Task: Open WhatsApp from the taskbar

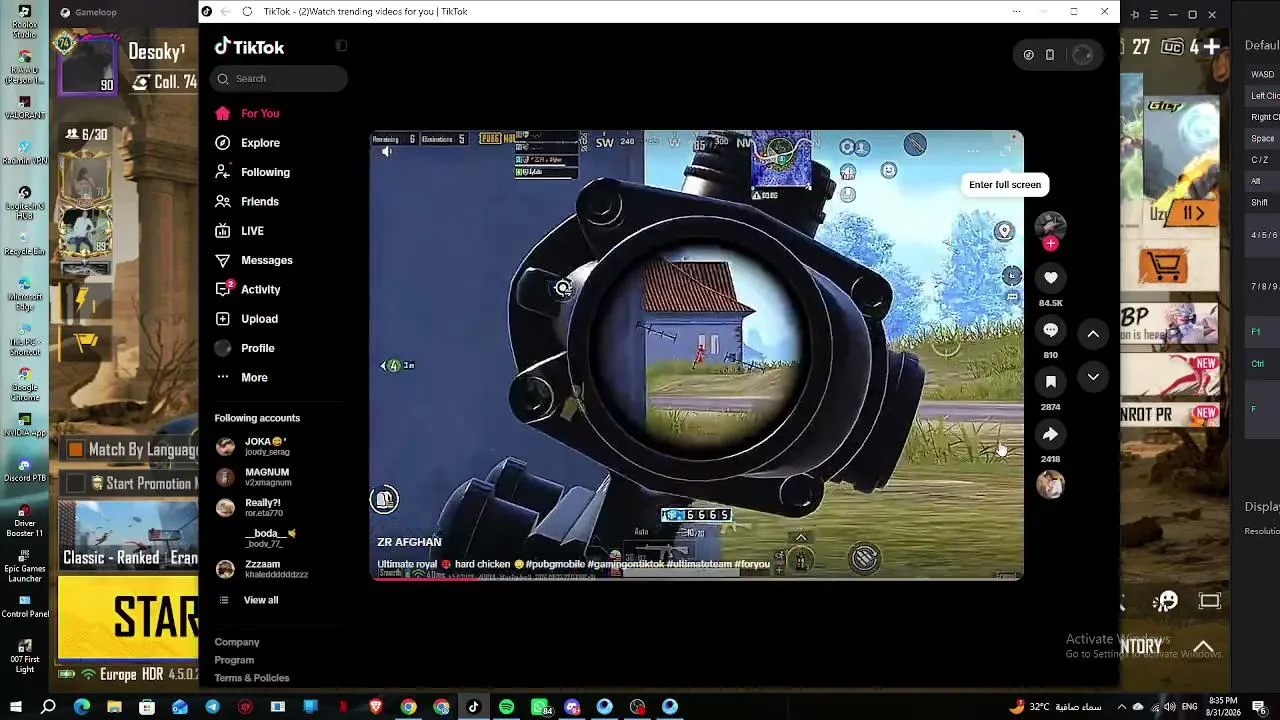Action: [x=541, y=707]
